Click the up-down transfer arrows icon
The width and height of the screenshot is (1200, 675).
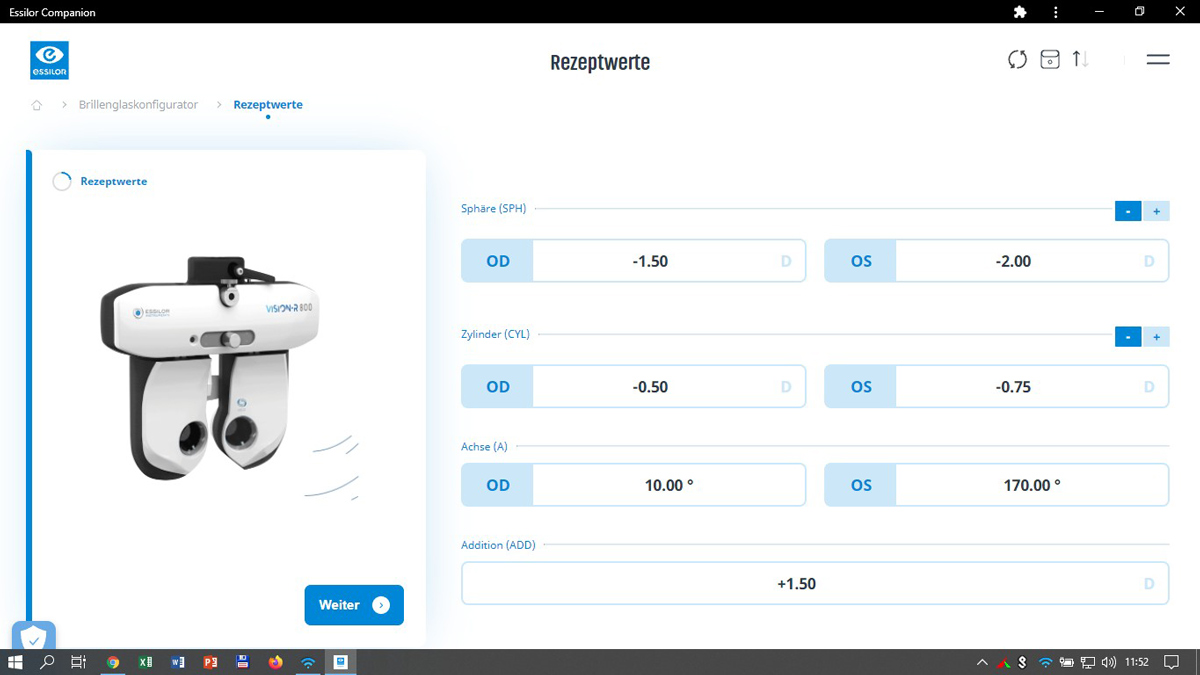point(1080,60)
